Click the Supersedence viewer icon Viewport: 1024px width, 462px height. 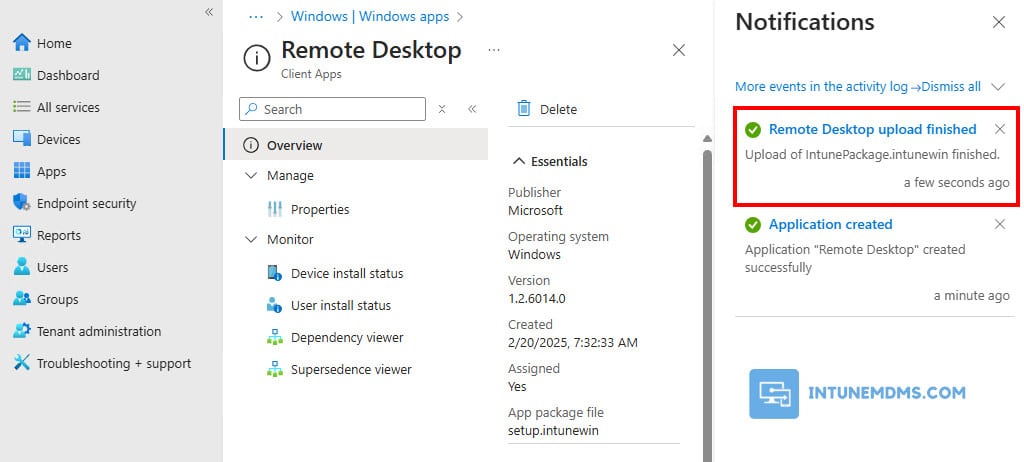(275, 369)
